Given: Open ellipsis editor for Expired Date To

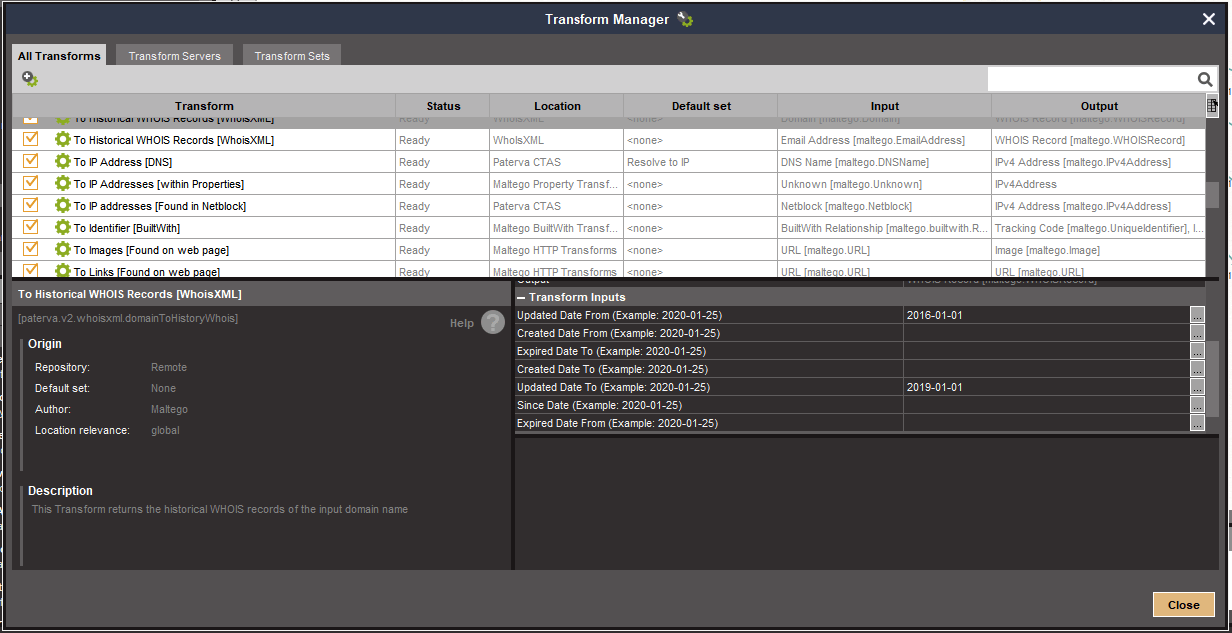Looking at the screenshot, I should 1197,352.
